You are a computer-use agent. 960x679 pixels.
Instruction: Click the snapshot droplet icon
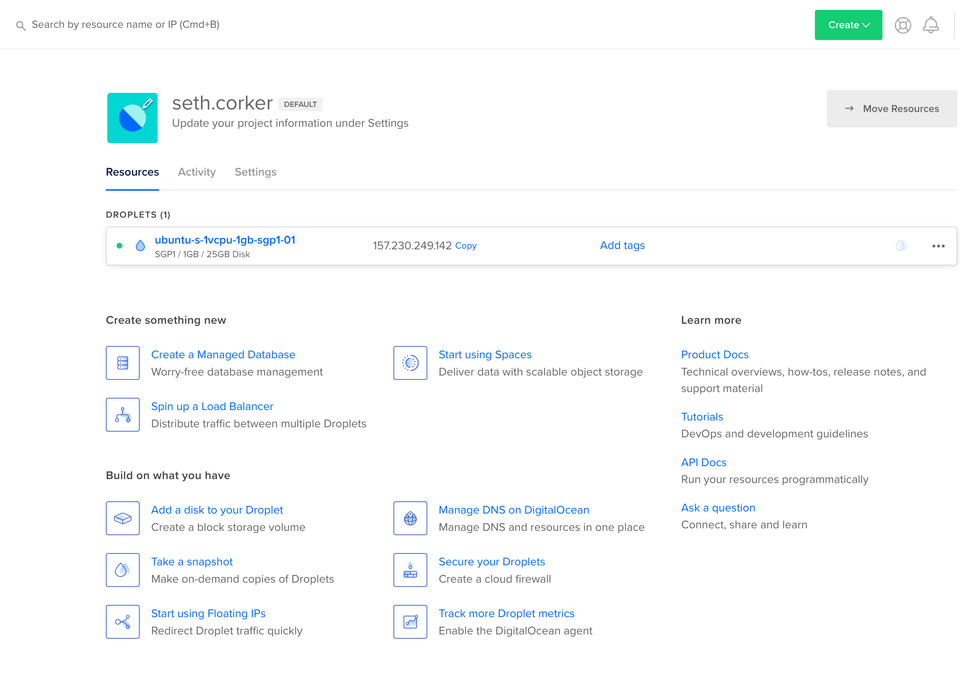(x=122, y=570)
